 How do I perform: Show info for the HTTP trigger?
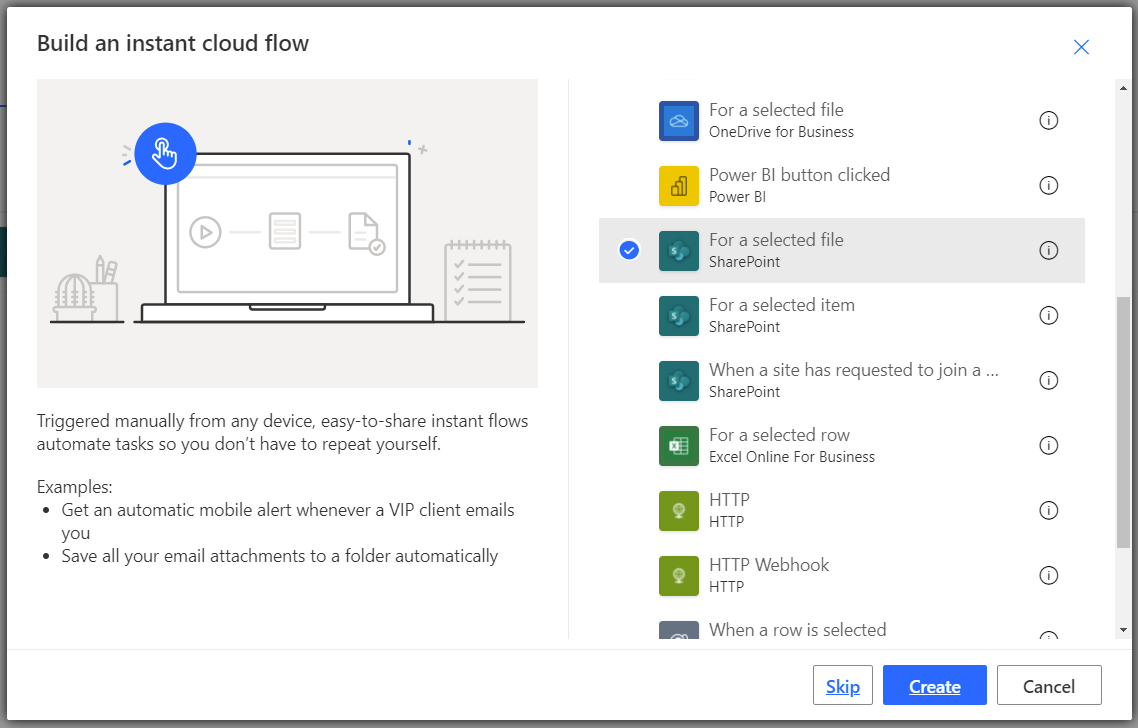(x=1048, y=510)
